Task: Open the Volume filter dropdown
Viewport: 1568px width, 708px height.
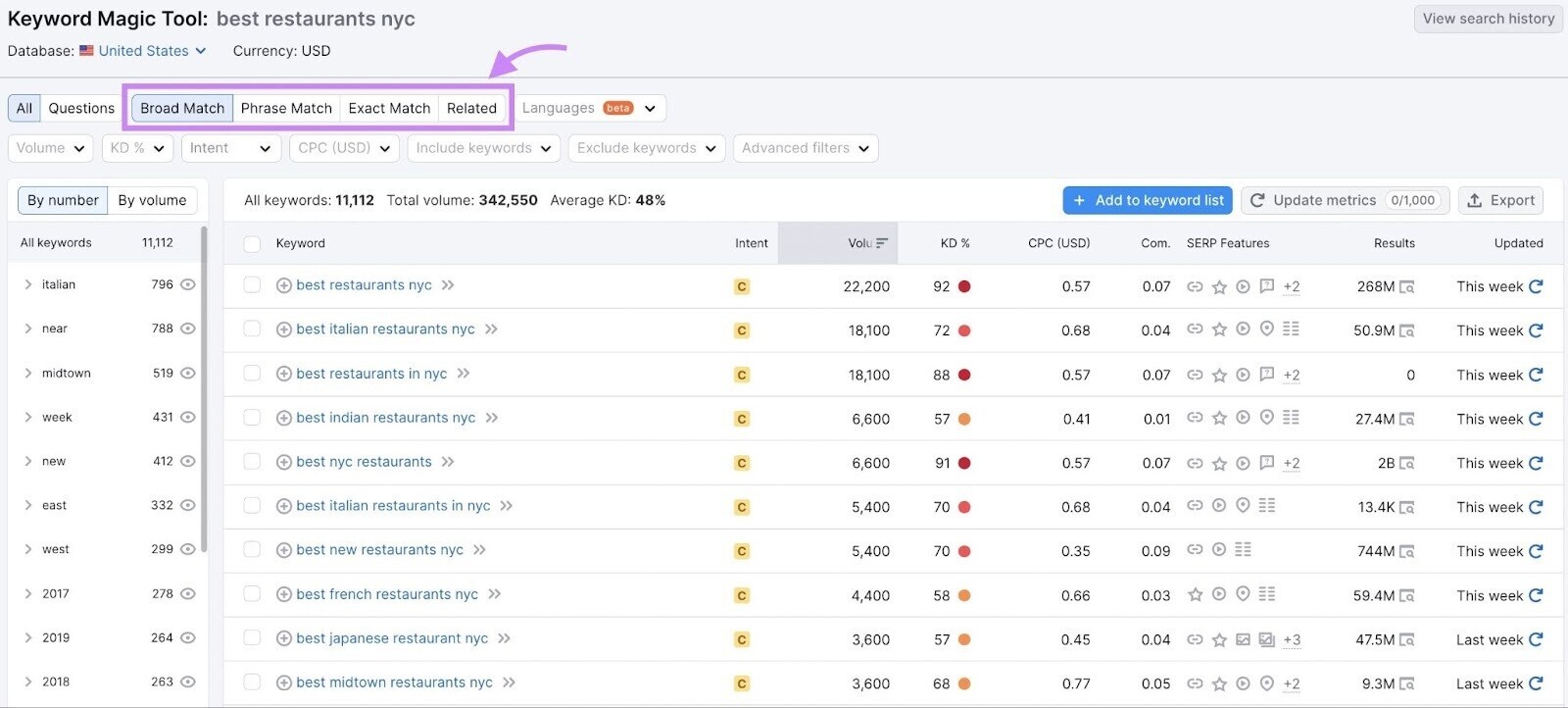Action: (51, 148)
